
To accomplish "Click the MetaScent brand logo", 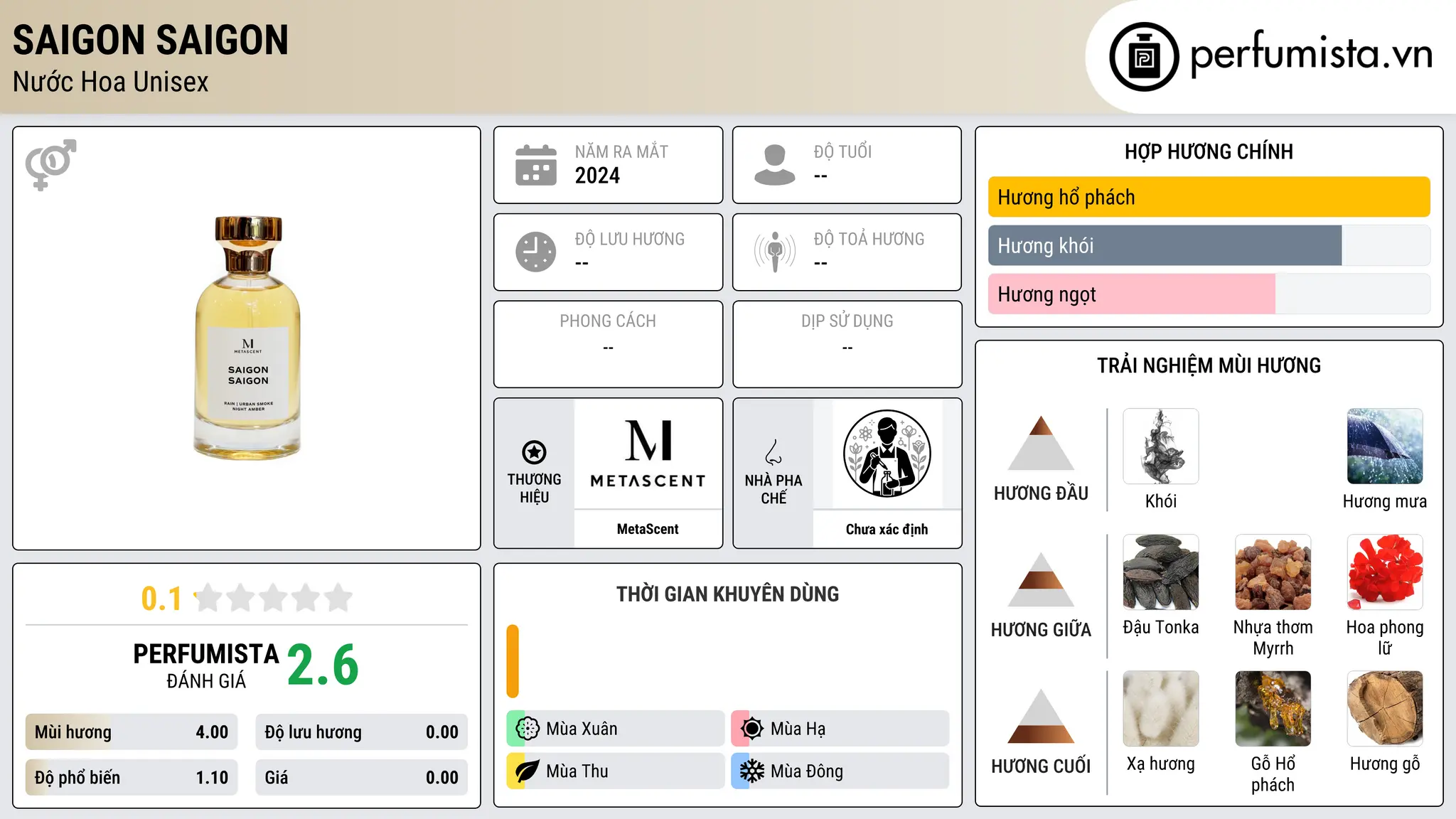I will tap(648, 454).
